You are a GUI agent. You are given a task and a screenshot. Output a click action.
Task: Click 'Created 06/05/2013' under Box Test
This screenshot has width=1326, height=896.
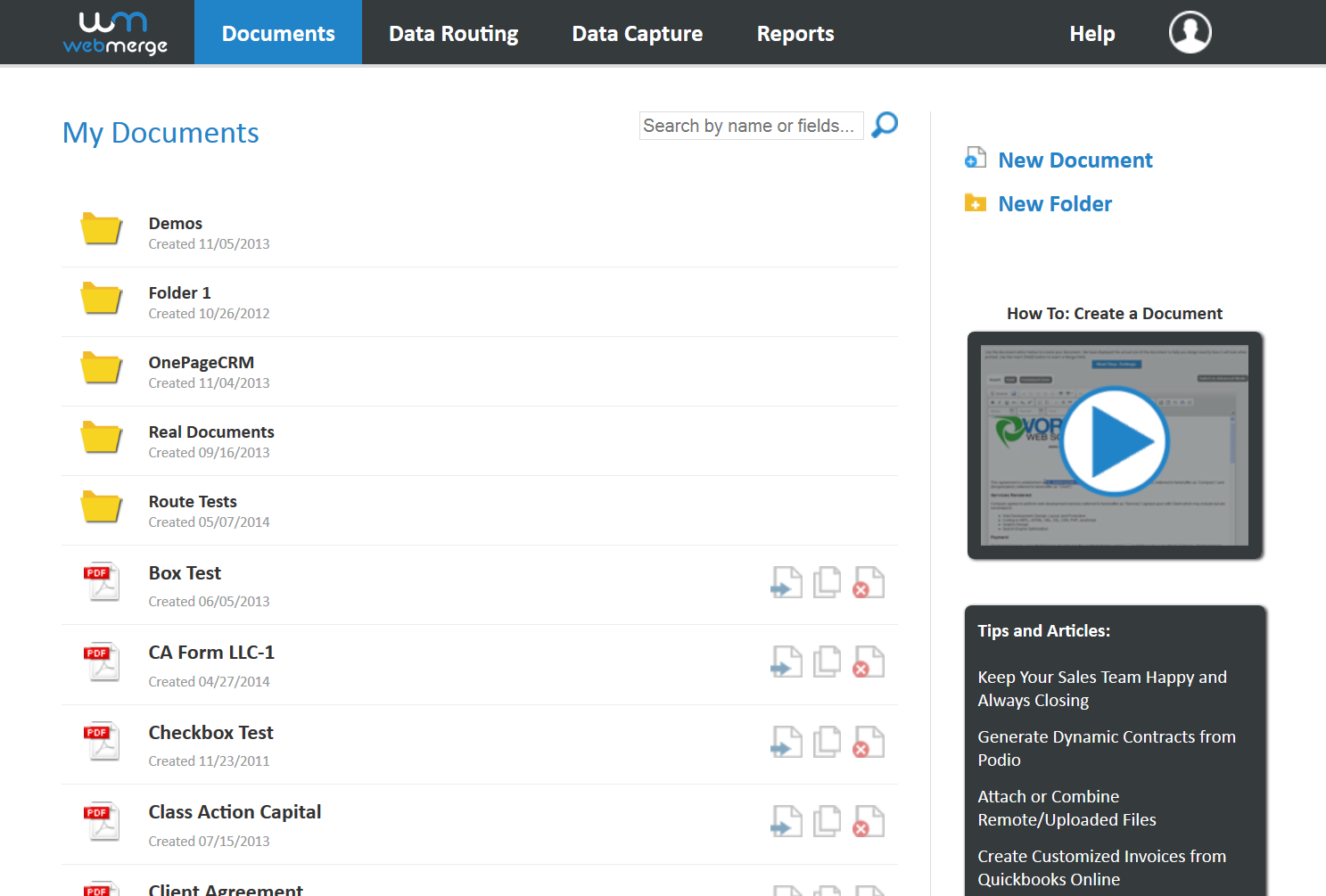209,602
